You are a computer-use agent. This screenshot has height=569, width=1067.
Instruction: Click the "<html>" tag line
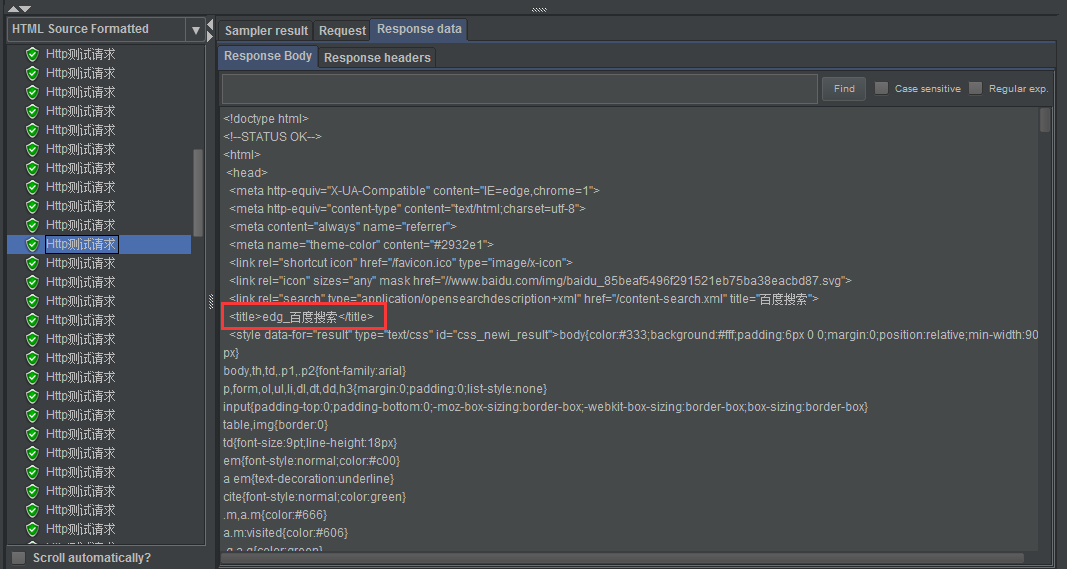[242, 155]
